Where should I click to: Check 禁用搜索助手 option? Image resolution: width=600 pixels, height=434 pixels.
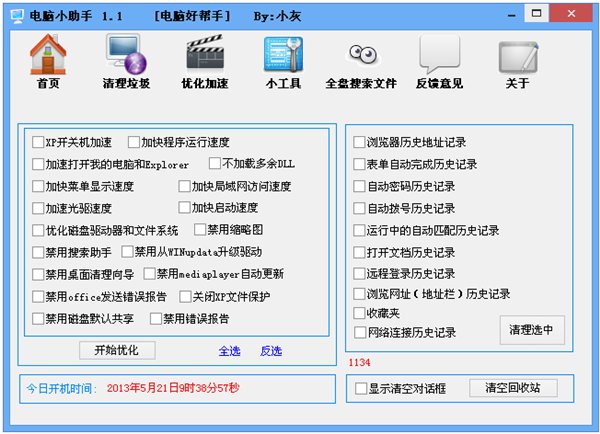pyautogui.click(x=38, y=252)
